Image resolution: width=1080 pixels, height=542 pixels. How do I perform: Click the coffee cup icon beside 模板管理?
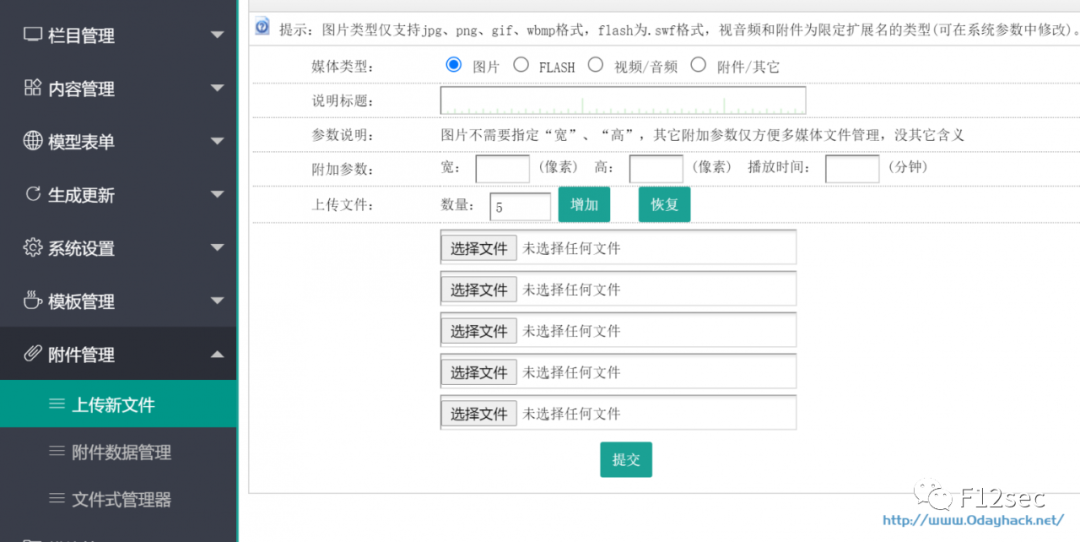pyautogui.click(x=32, y=300)
